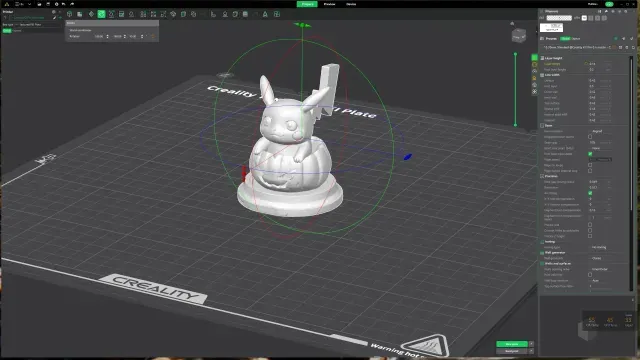Reset rotation using orange reset icon

point(153,36)
